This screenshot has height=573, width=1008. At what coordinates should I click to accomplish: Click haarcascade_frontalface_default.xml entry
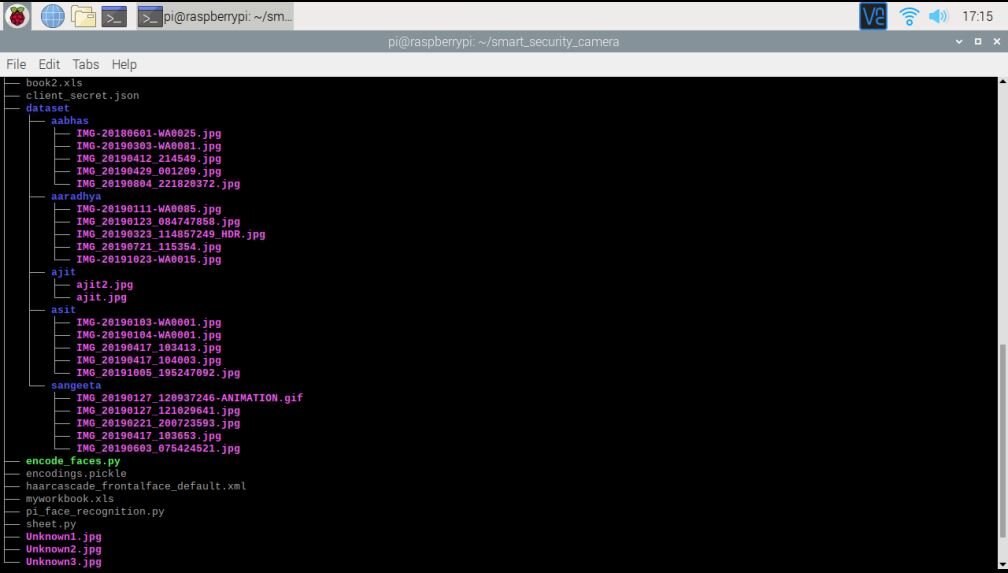coord(136,487)
